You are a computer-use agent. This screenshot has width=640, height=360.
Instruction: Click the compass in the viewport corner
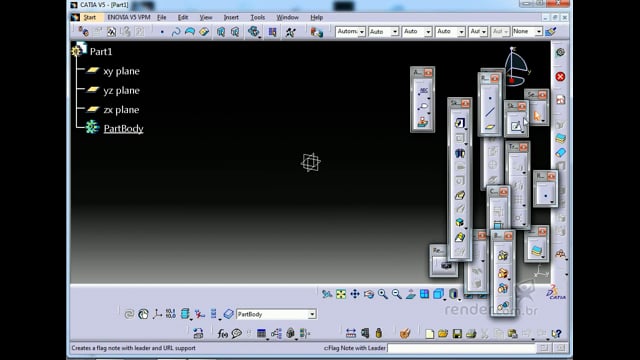click(516, 66)
